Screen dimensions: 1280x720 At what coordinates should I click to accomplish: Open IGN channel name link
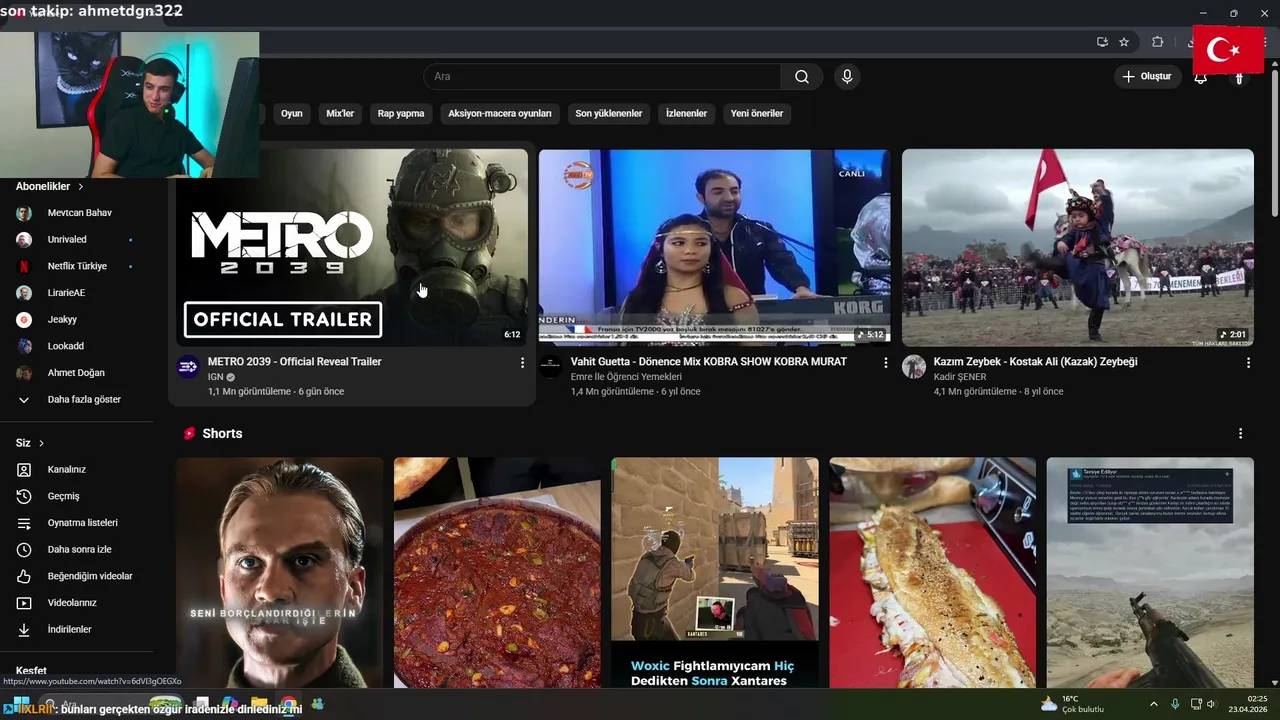click(x=215, y=377)
